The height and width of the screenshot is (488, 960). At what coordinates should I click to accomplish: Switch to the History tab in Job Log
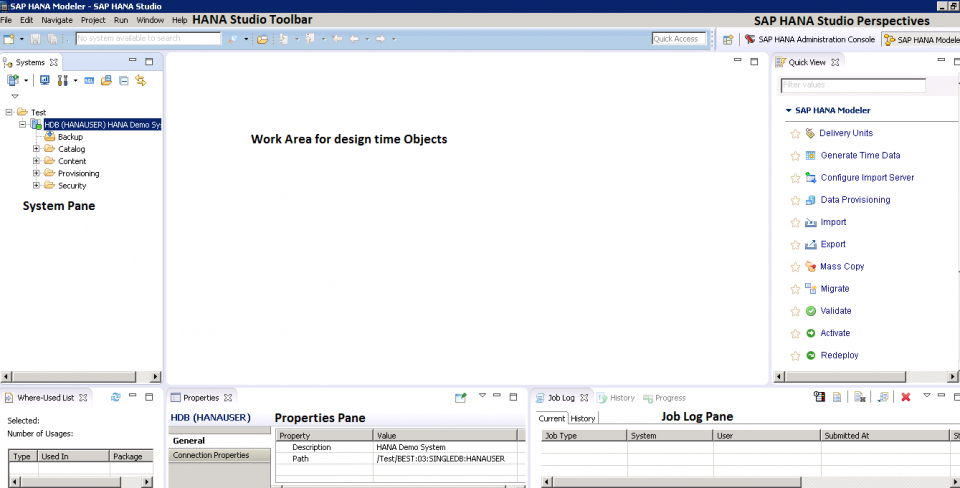tap(583, 418)
